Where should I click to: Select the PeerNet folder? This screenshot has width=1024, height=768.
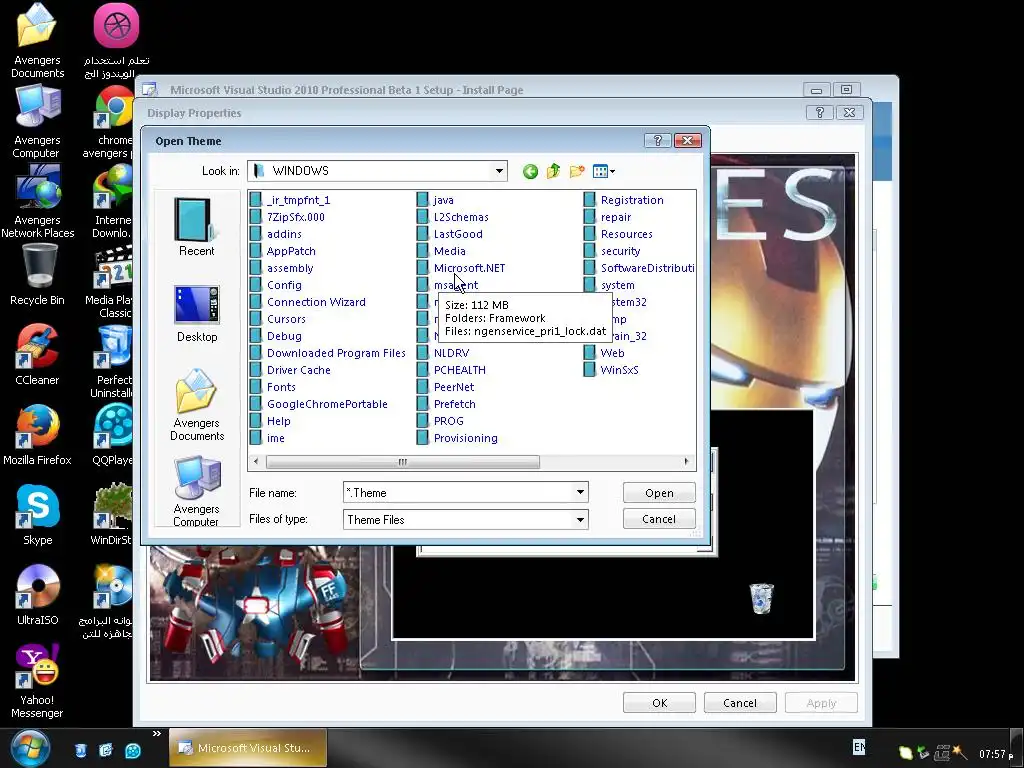(446, 387)
